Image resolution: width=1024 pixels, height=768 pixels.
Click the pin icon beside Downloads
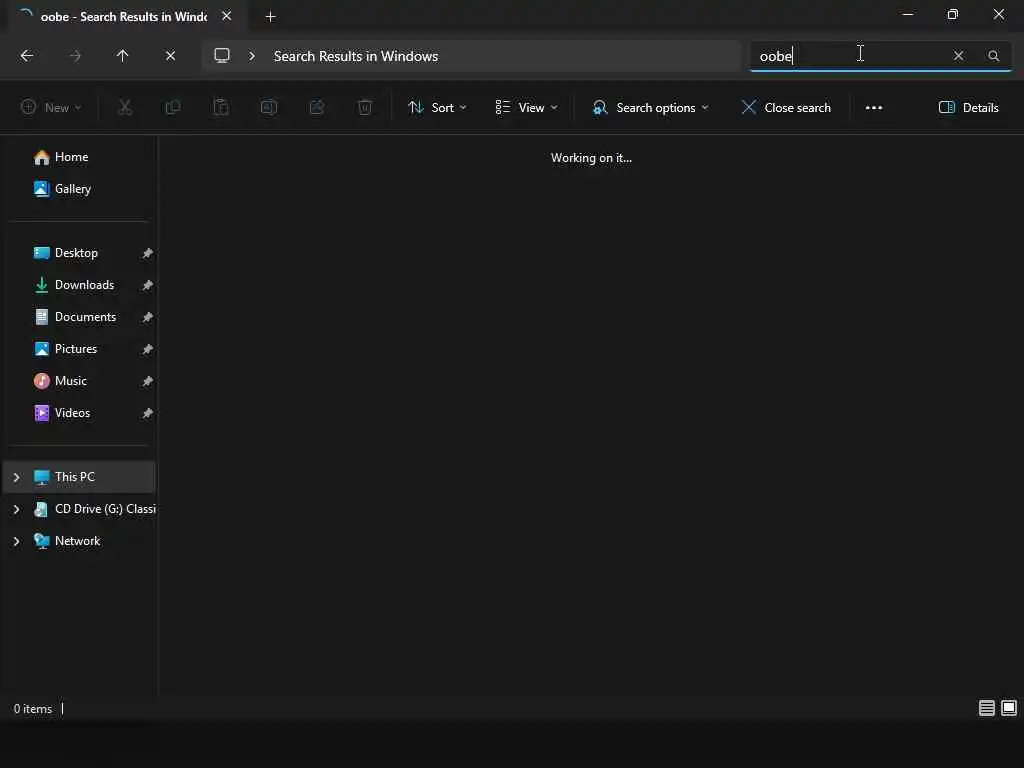point(148,285)
